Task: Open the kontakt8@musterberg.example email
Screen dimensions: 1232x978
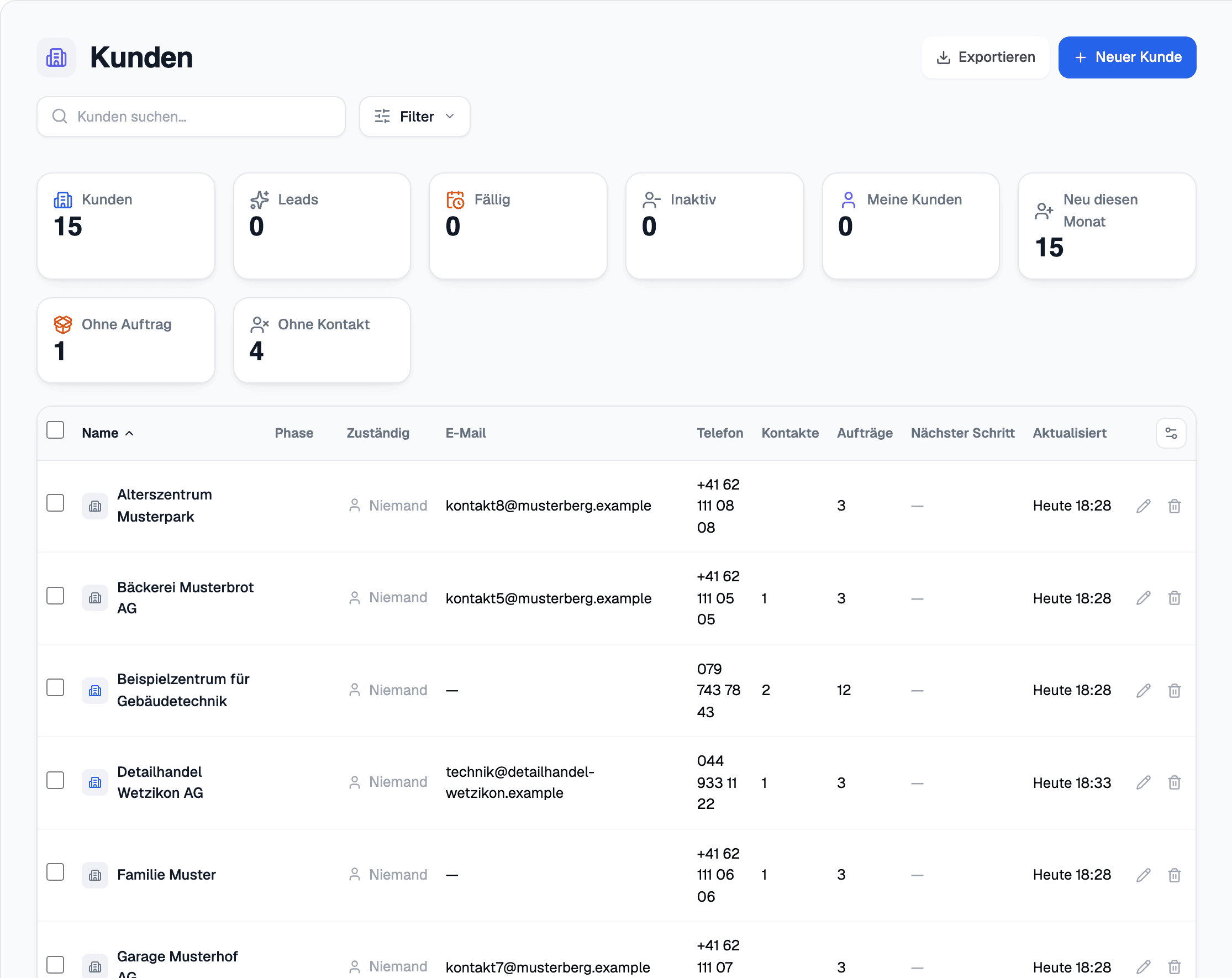Action: [549, 506]
